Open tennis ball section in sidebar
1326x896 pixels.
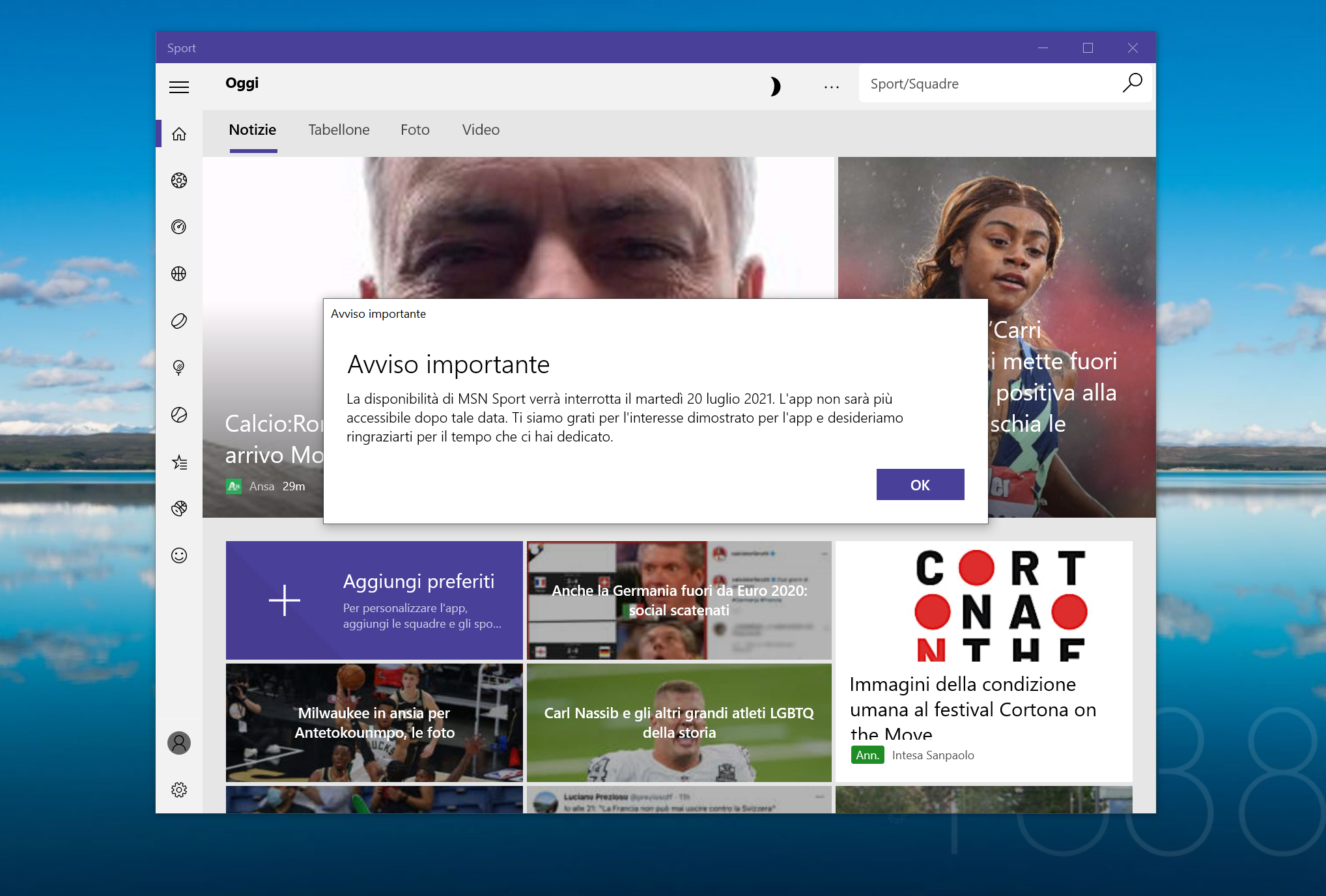(x=179, y=415)
